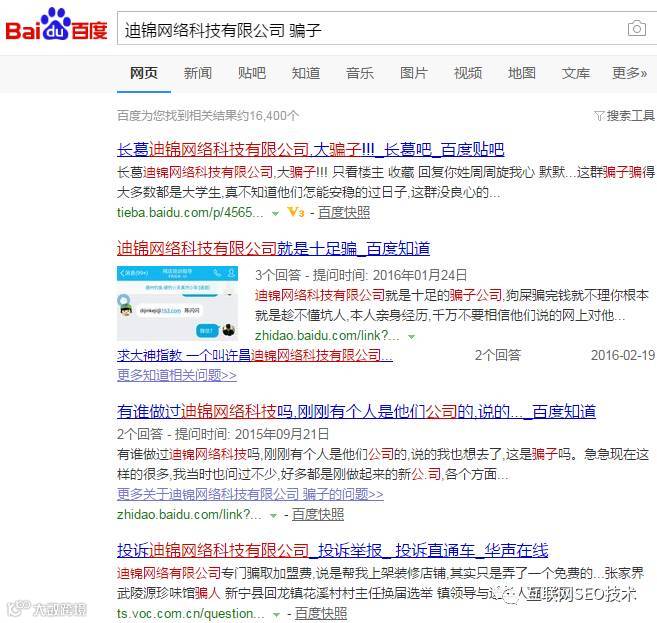This screenshot has height=623, width=657.
Task: Switch to the 知道 tab
Action: [306, 73]
